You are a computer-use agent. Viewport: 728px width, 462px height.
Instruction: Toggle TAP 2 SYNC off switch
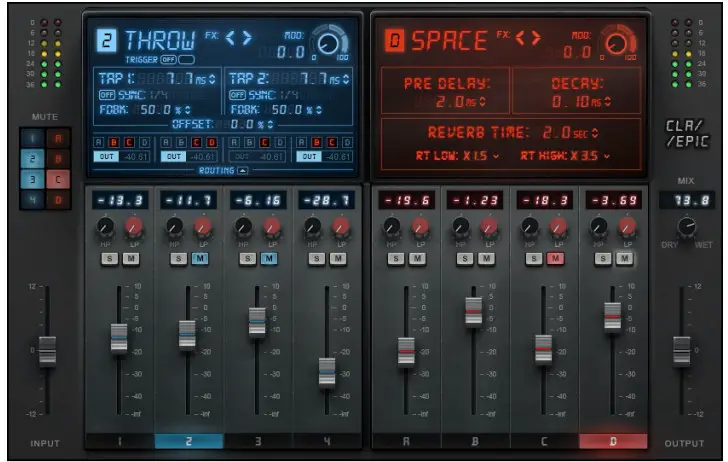(x=237, y=95)
